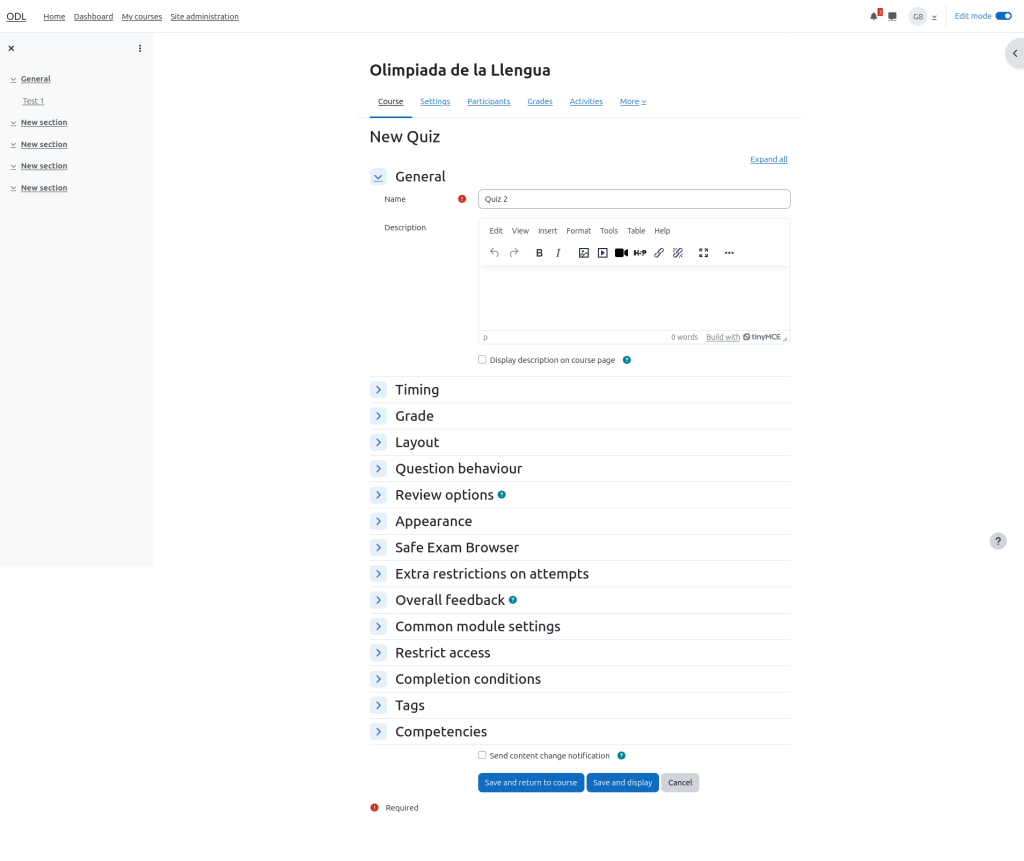Click the record video camera icon
The width and height of the screenshot is (1024, 861).
(621, 253)
